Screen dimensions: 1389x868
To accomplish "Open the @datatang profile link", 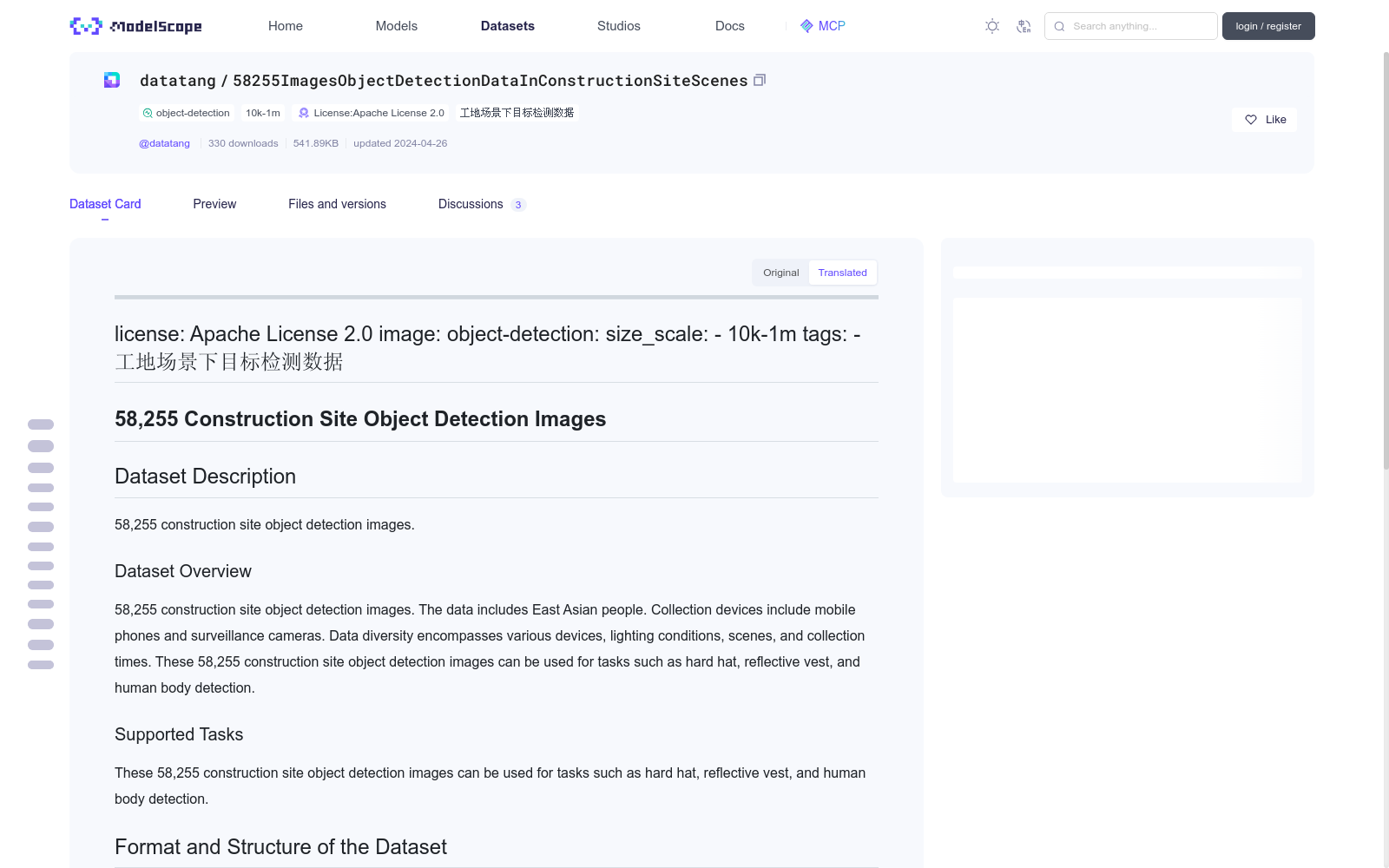I will click(164, 143).
